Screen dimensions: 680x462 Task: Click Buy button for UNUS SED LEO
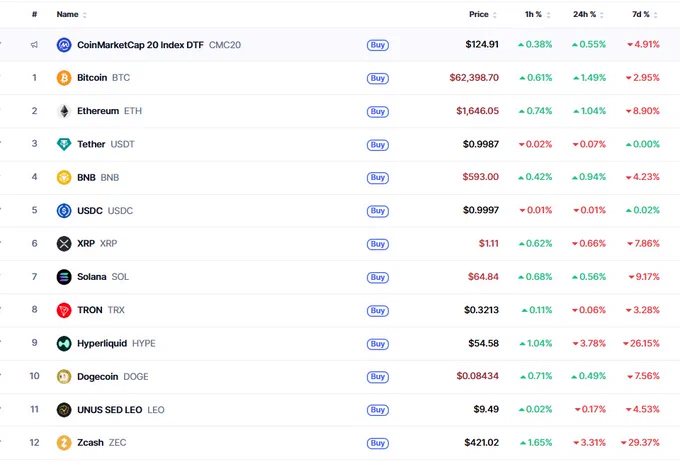[378, 410]
